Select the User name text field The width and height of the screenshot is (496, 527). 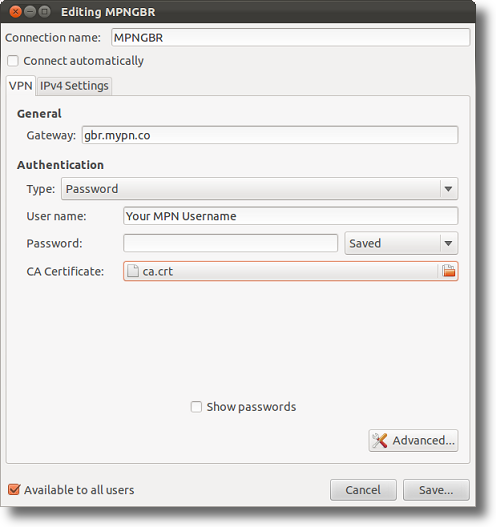[x=290, y=216]
